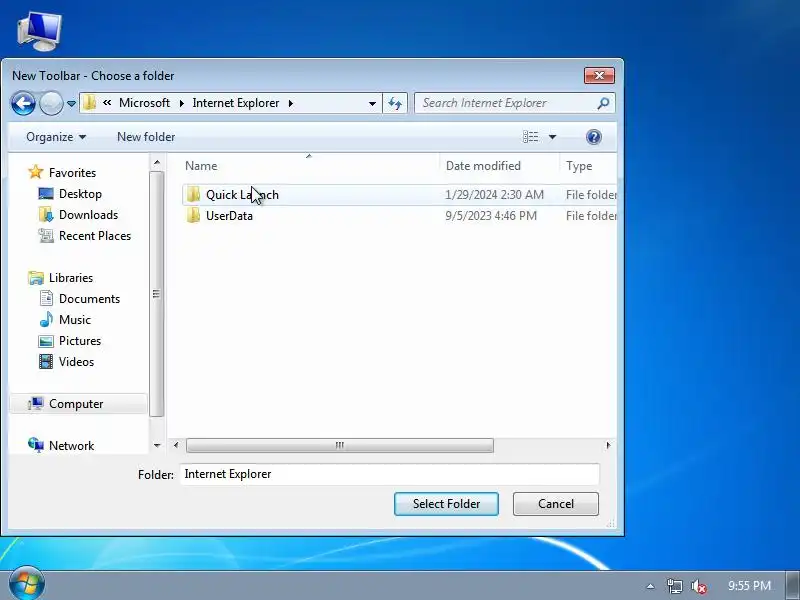Viewport: 800px width, 600px height.
Task: Select the UserData folder icon
Action: (193, 215)
